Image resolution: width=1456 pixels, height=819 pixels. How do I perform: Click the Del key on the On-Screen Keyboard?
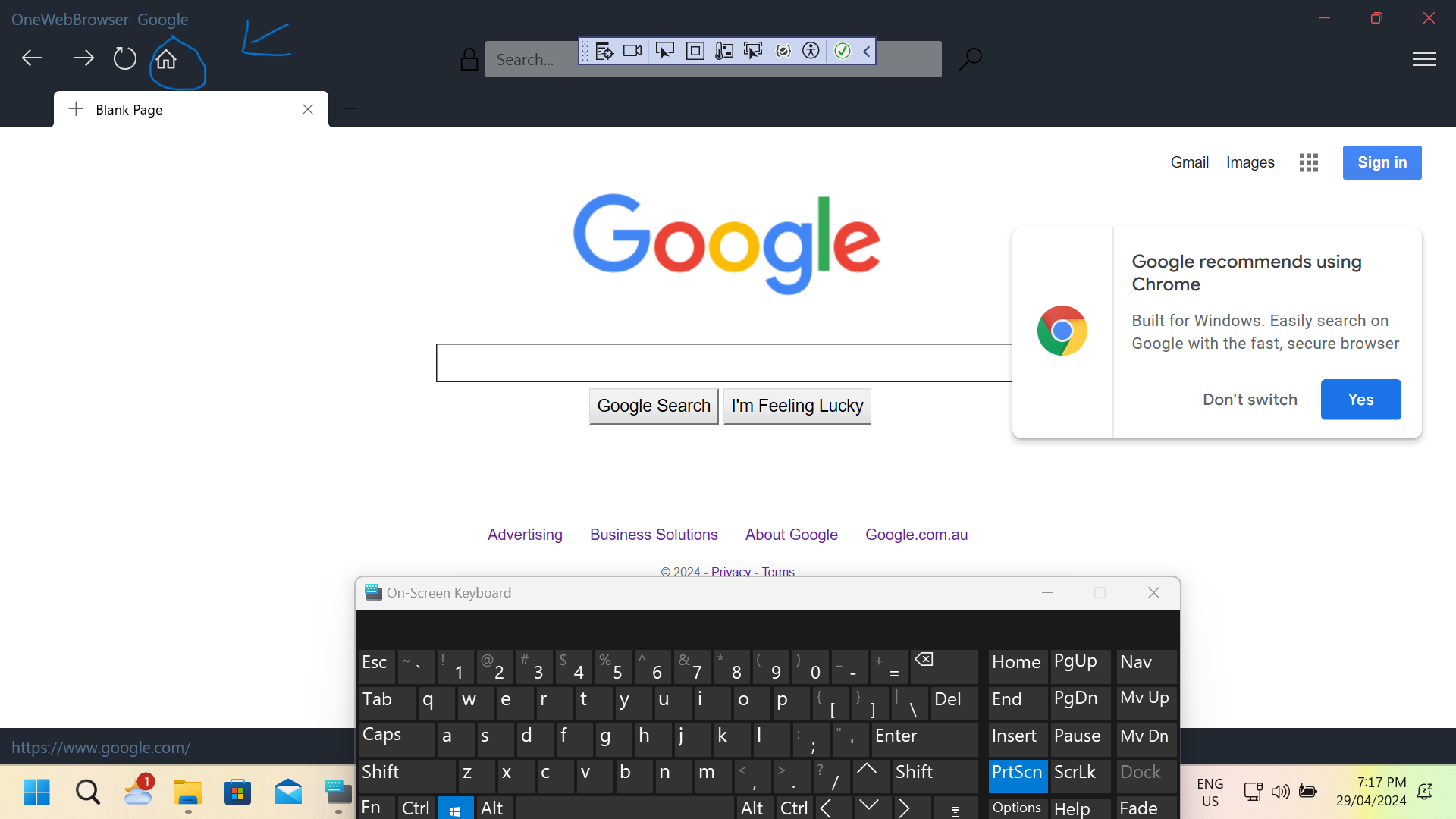tap(954, 702)
